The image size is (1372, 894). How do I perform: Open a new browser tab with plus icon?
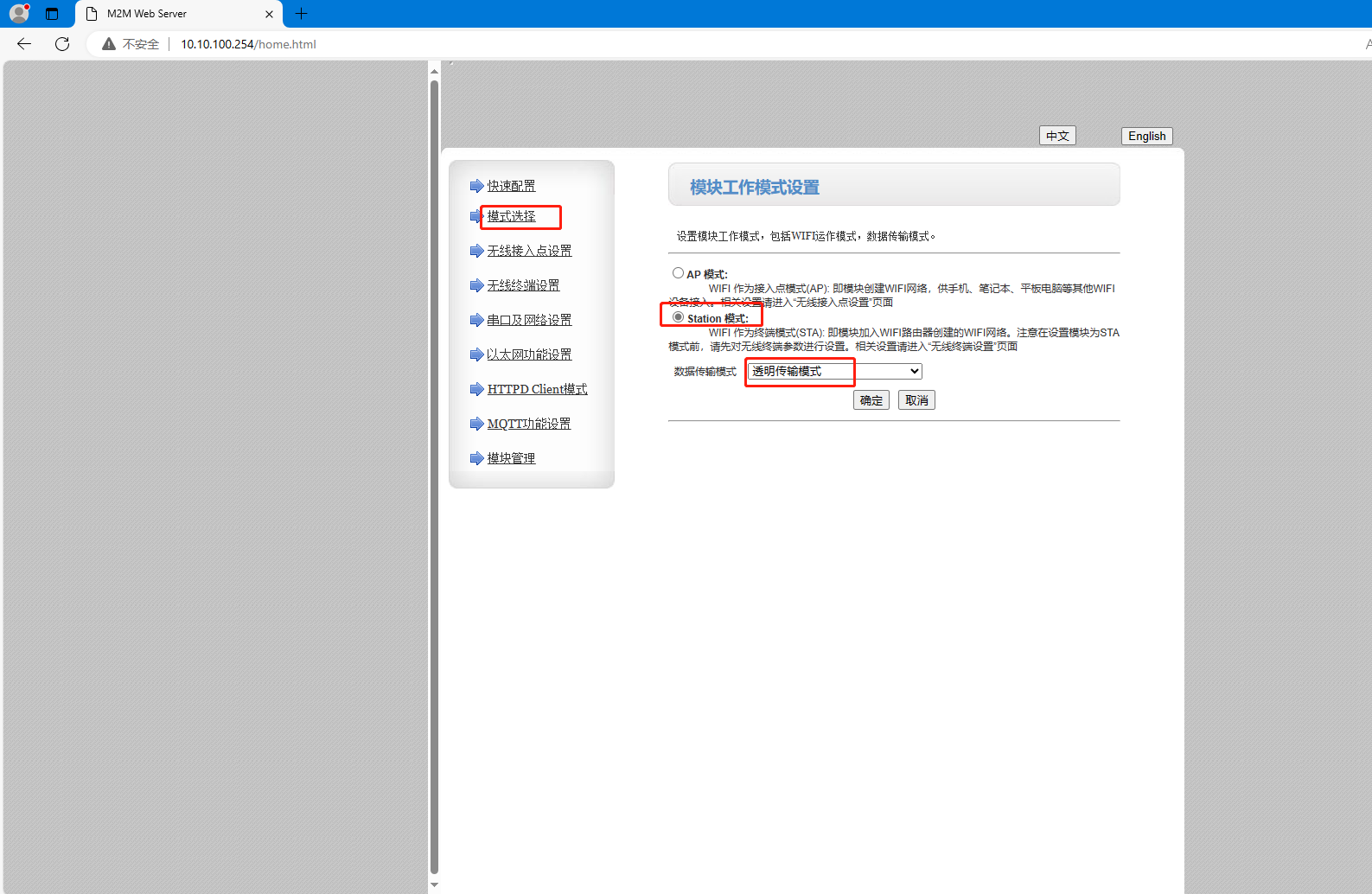(301, 14)
